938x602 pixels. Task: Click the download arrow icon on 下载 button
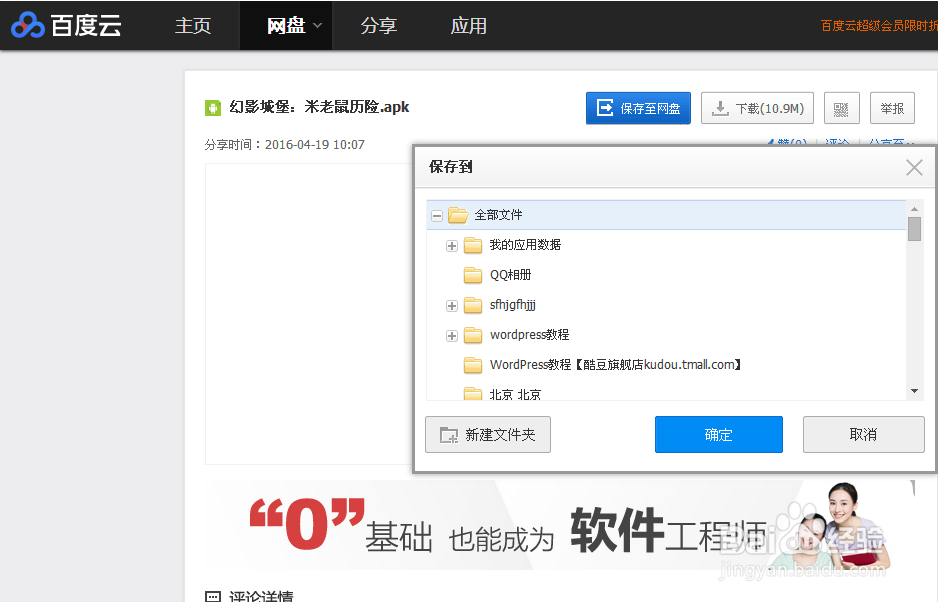[718, 108]
